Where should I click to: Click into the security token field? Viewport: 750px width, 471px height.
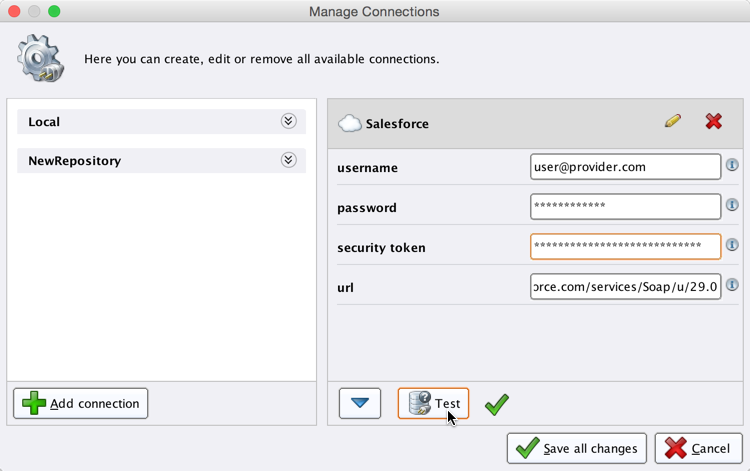pos(625,246)
